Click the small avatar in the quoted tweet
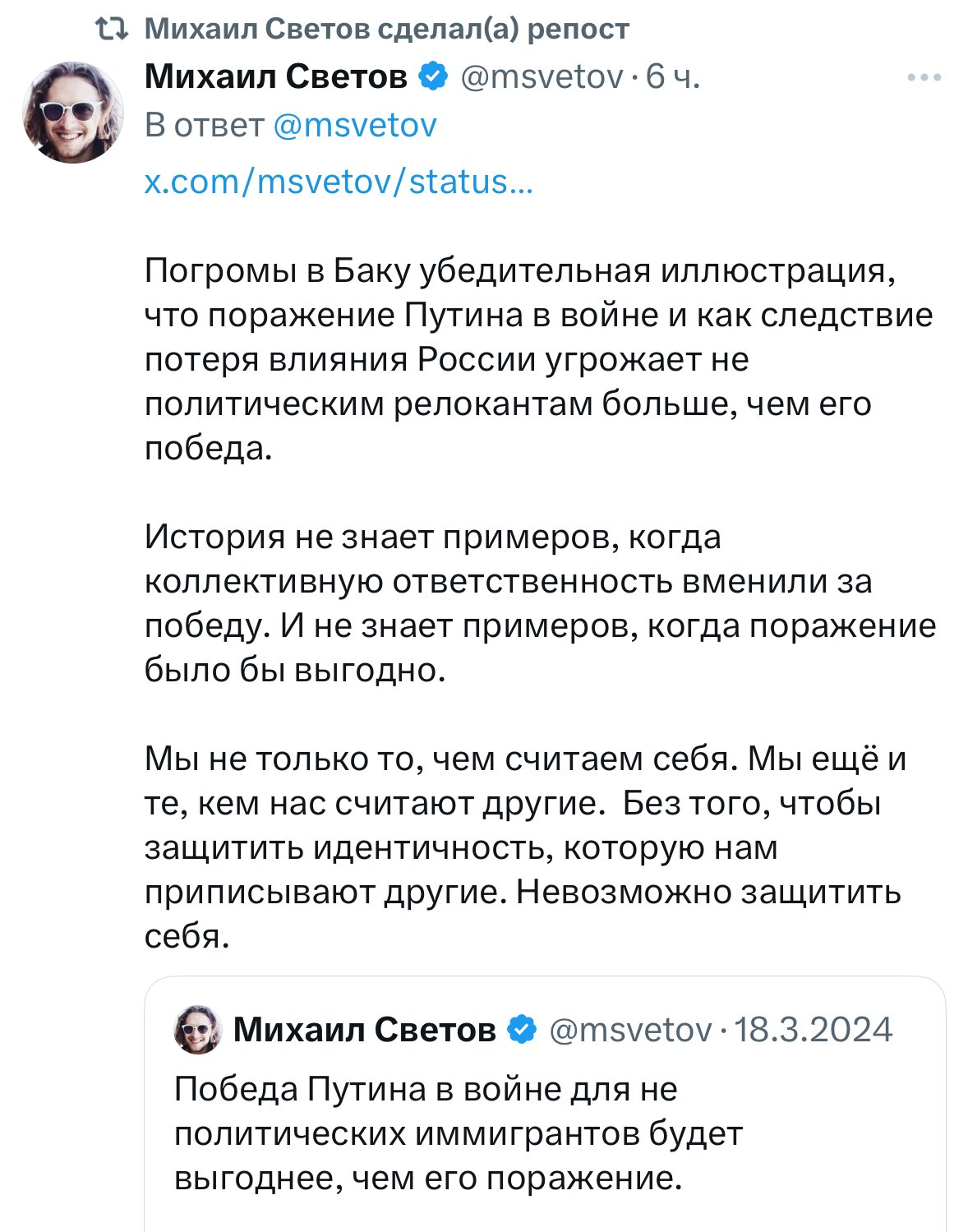This screenshot has height=1232, width=968. point(198,1029)
